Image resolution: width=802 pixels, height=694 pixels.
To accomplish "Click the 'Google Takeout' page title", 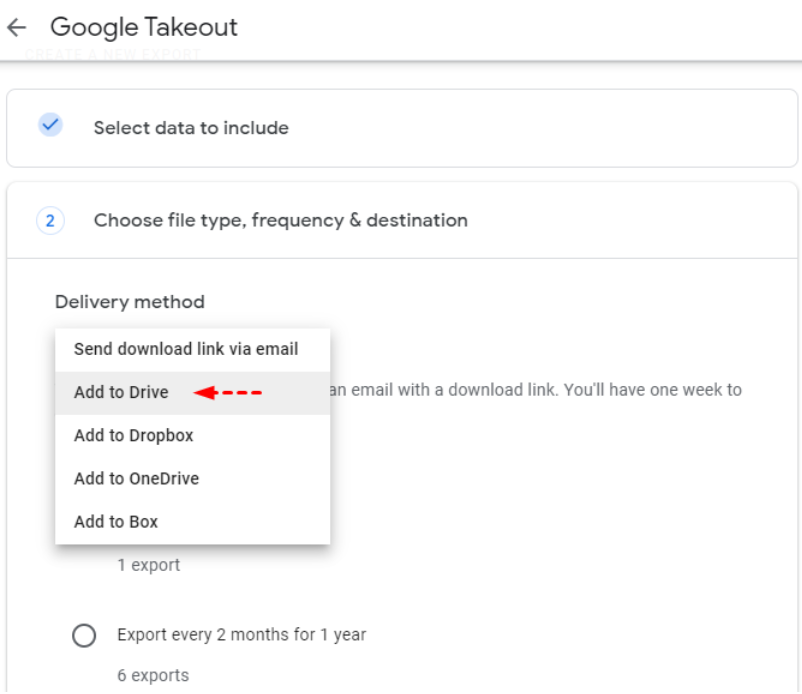I will 144,27.
